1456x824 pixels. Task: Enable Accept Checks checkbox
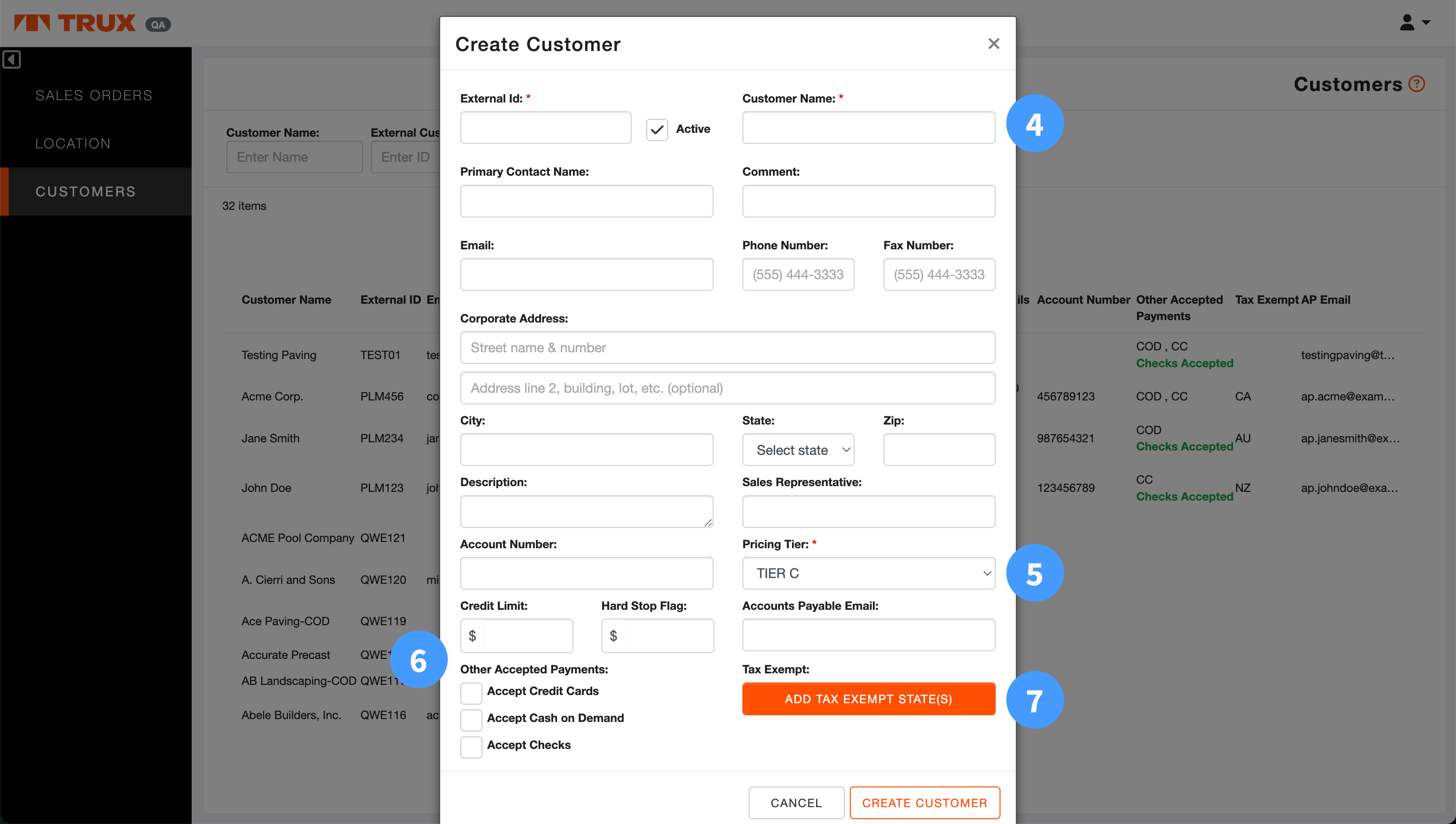(x=471, y=747)
